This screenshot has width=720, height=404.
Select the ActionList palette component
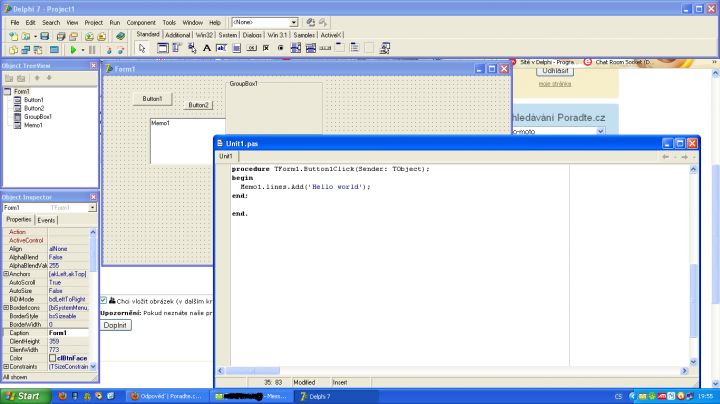[x=385, y=48]
